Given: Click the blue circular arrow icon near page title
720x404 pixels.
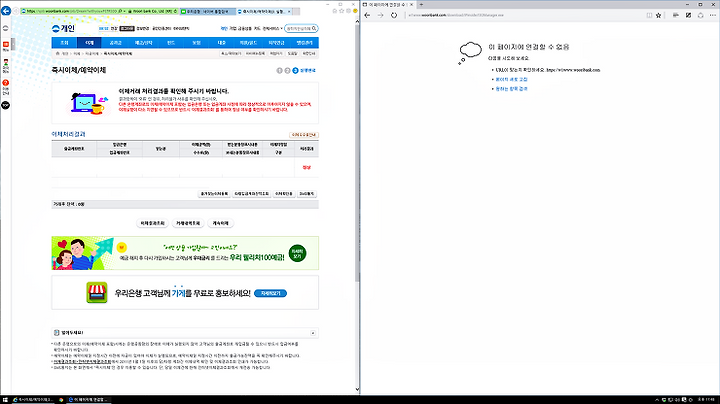Looking at the screenshot, I should click(x=295, y=71).
